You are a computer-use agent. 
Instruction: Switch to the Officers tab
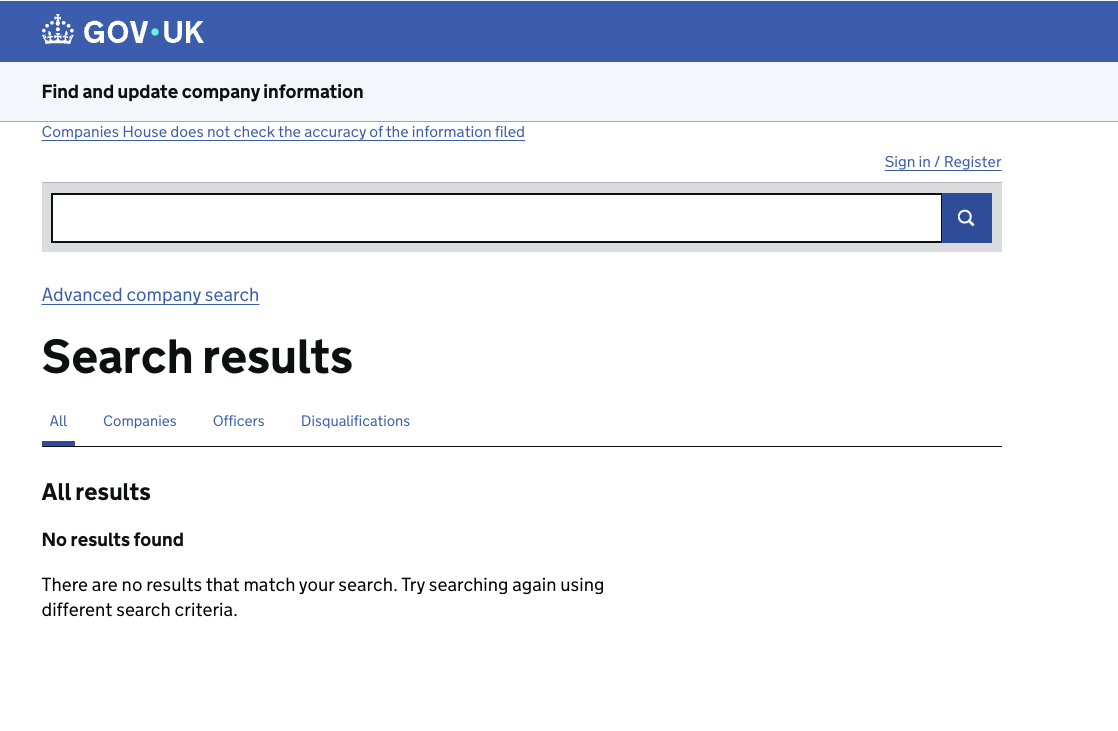tap(238, 421)
